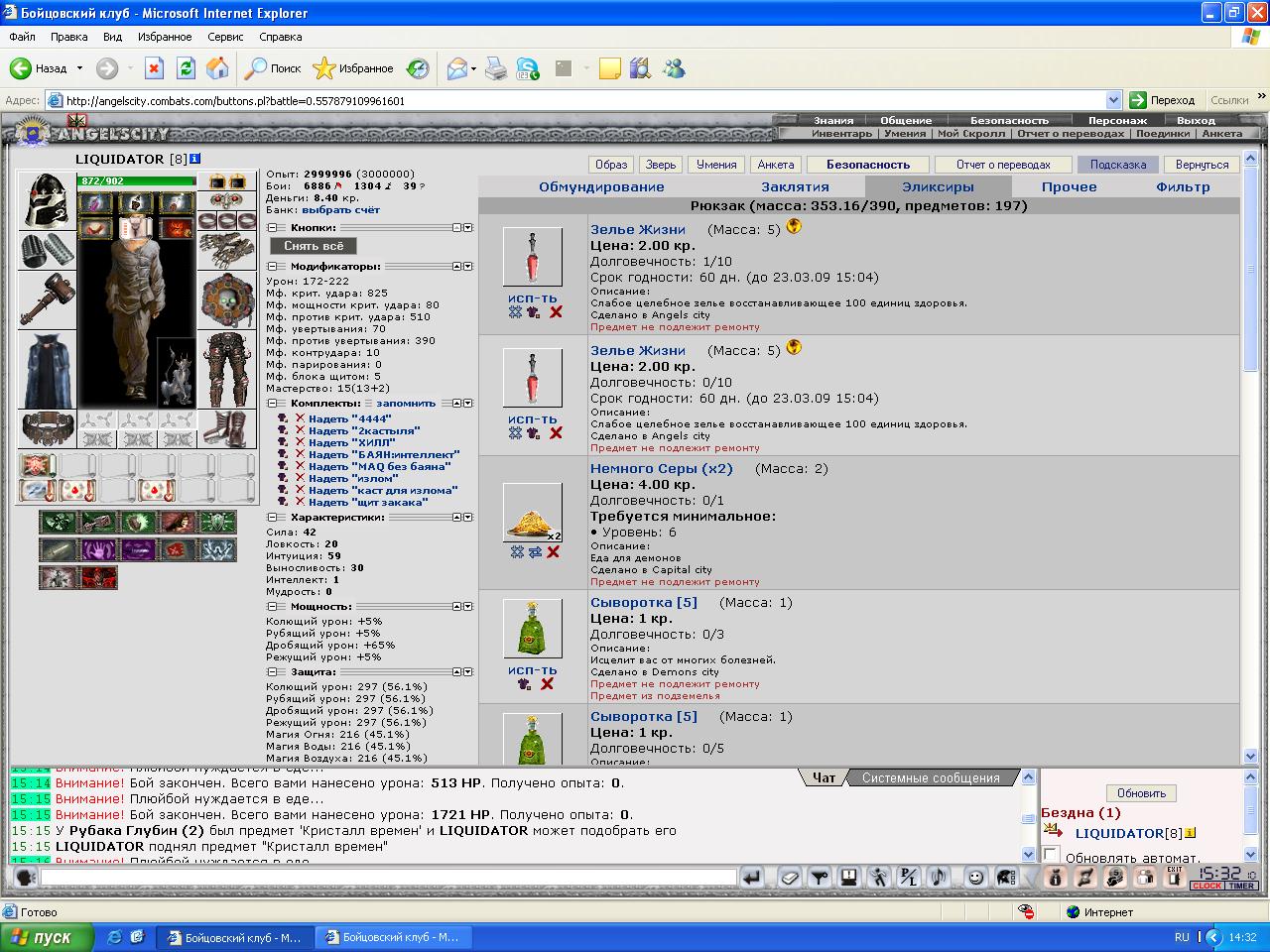This screenshot has height=952, width=1270.
Task: Click the Снять всё button
Action: [314, 246]
